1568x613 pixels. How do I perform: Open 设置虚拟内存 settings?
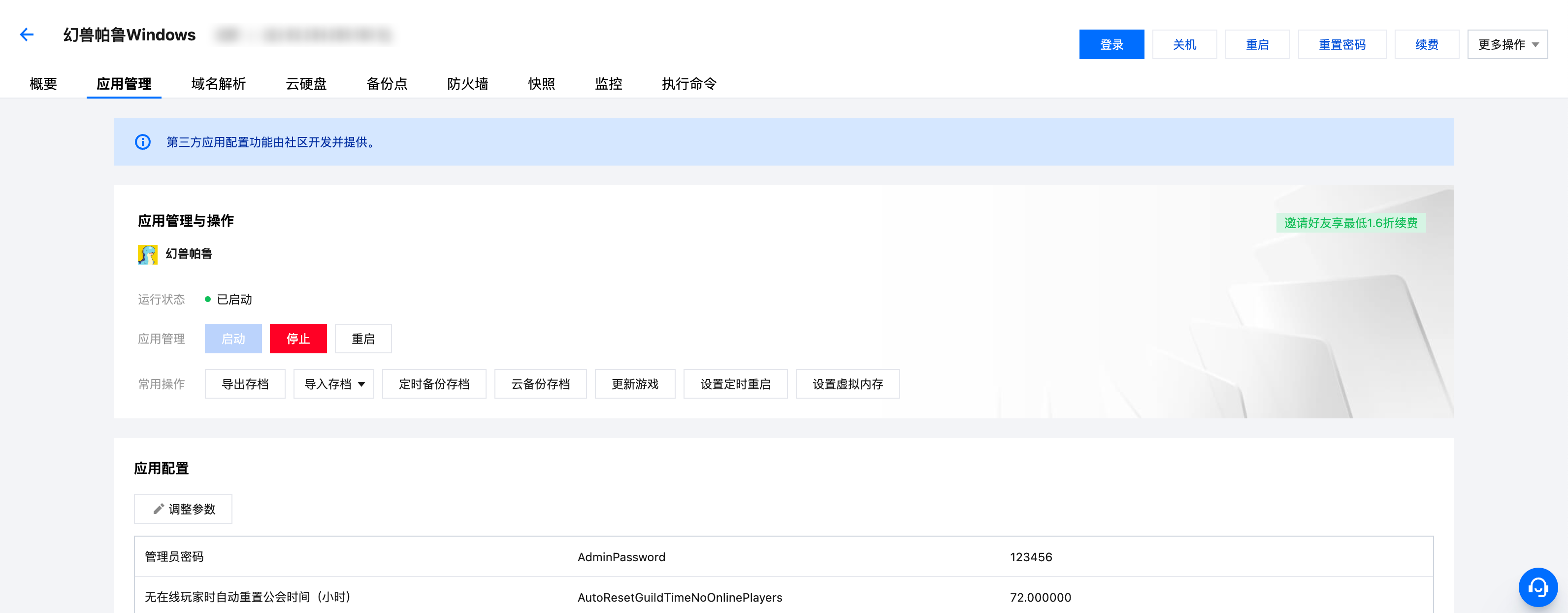848,384
